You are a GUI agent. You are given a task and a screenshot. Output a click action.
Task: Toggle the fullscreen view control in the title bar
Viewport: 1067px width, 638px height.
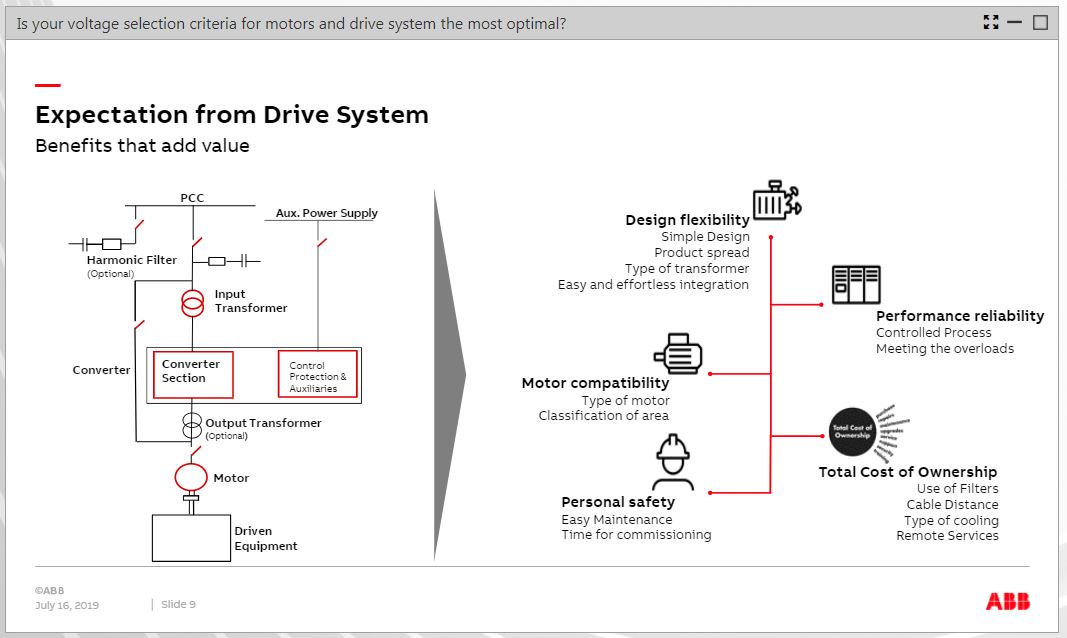991,21
